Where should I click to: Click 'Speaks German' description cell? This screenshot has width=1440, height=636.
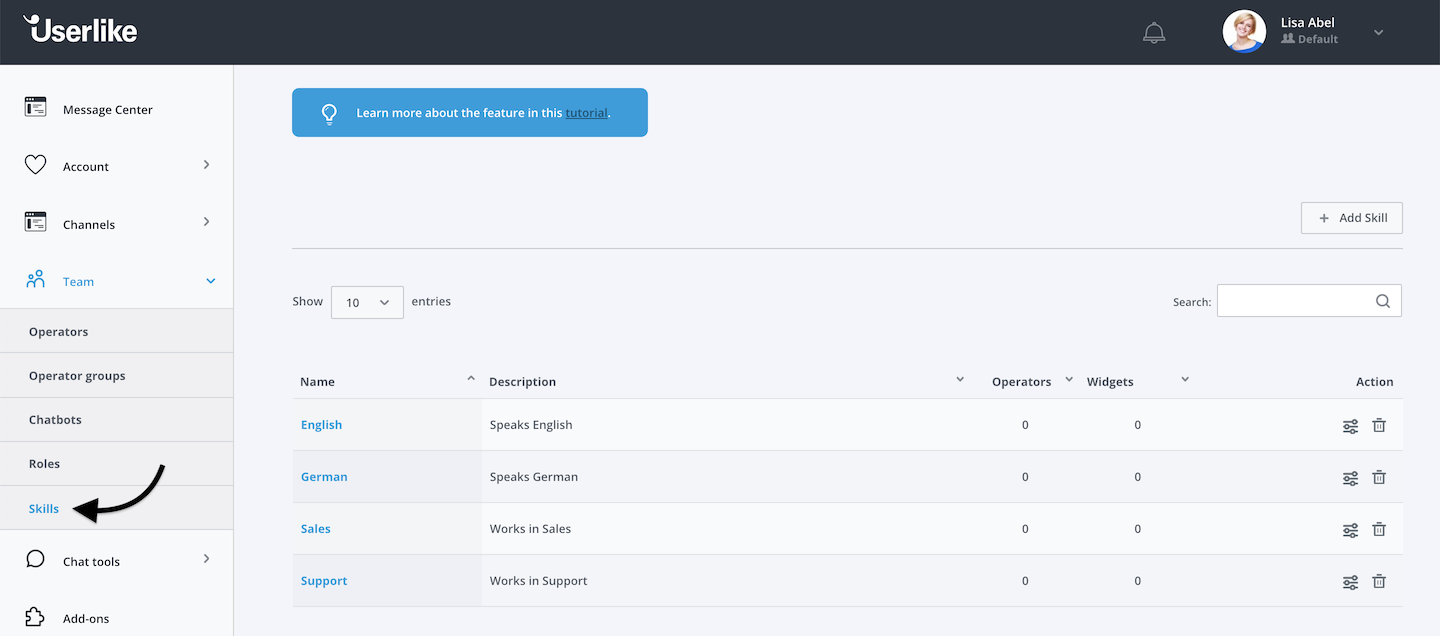pyautogui.click(x=534, y=476)
